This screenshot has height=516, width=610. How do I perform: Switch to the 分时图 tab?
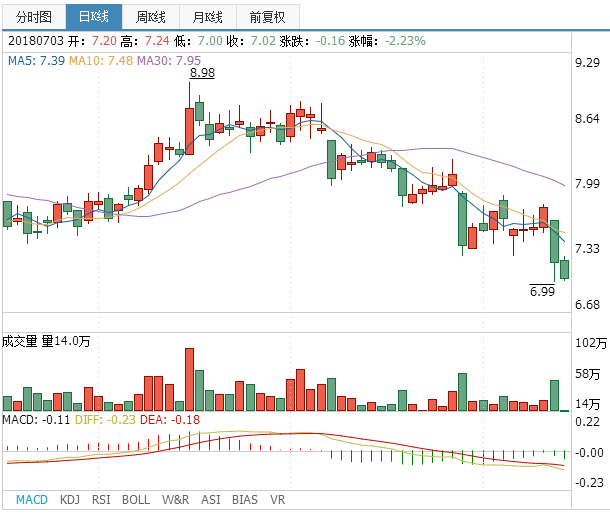[34, 17]
